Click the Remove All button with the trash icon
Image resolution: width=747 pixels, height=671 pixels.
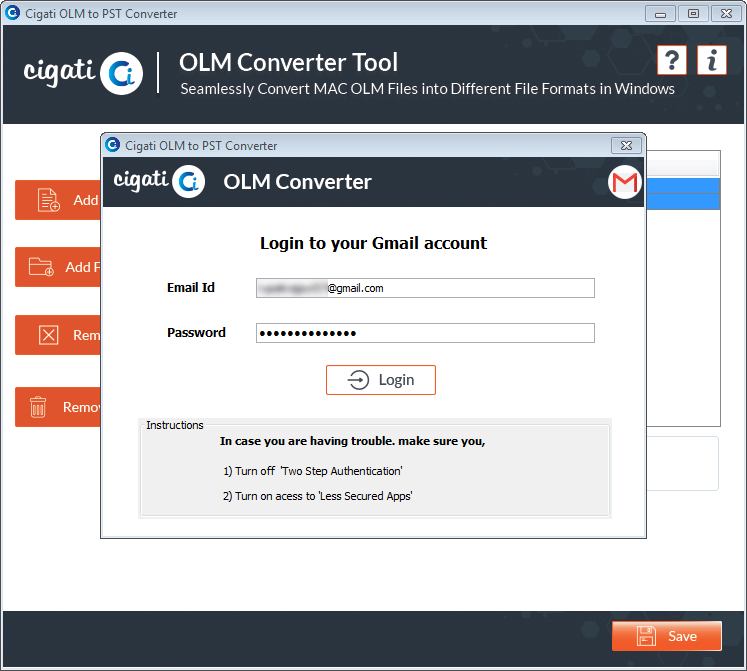point(58,407)
